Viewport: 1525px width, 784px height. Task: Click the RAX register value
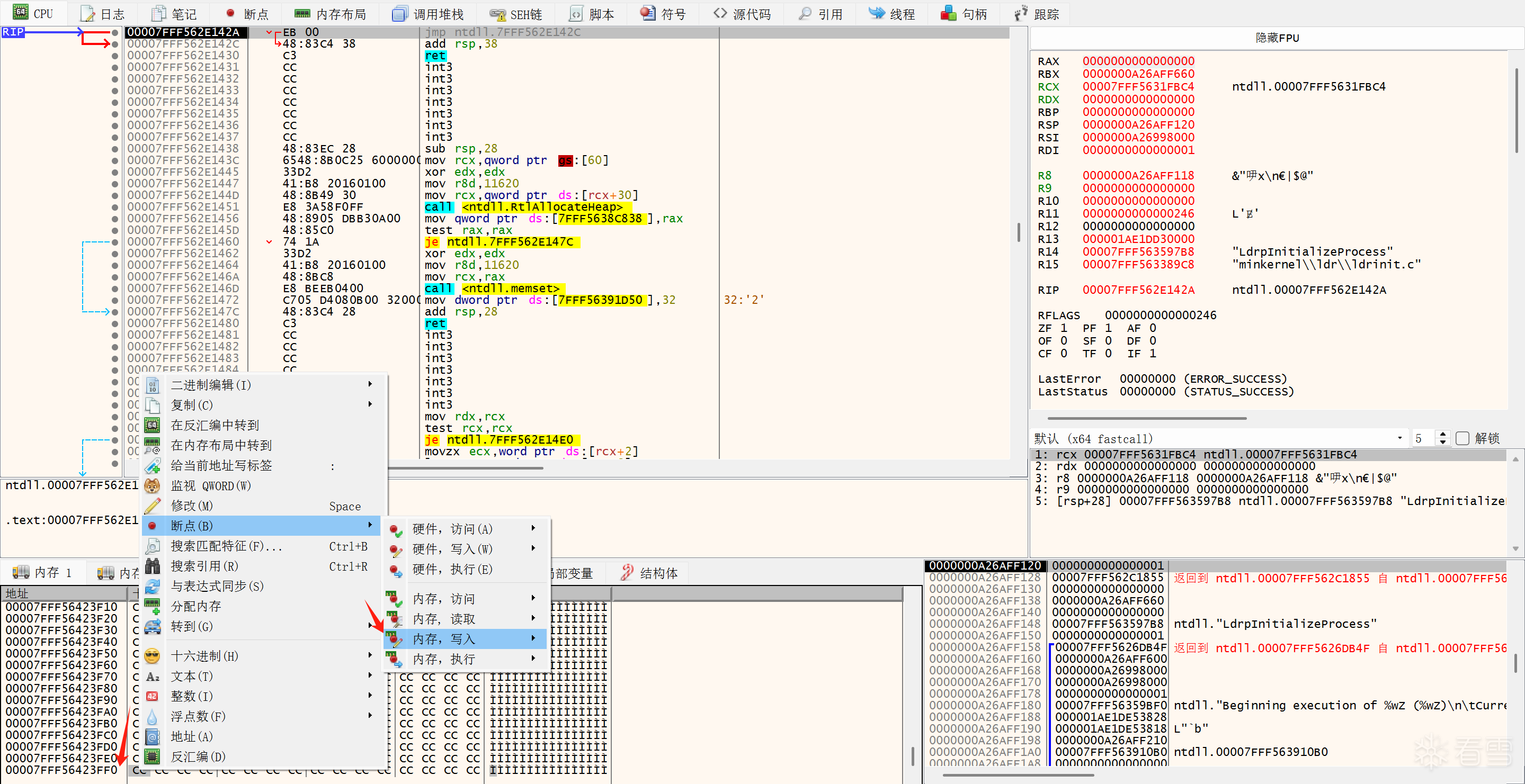(1138, 61)
